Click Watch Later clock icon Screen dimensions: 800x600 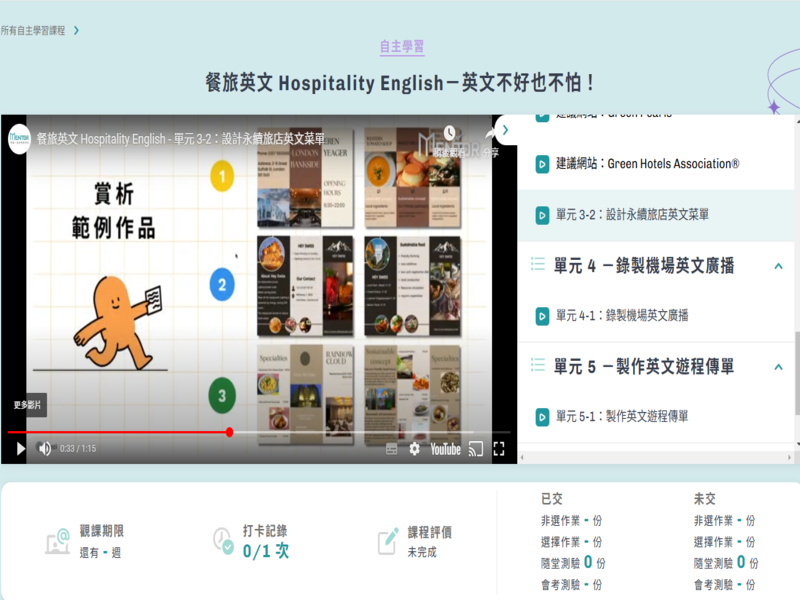[x=450, y=133]
